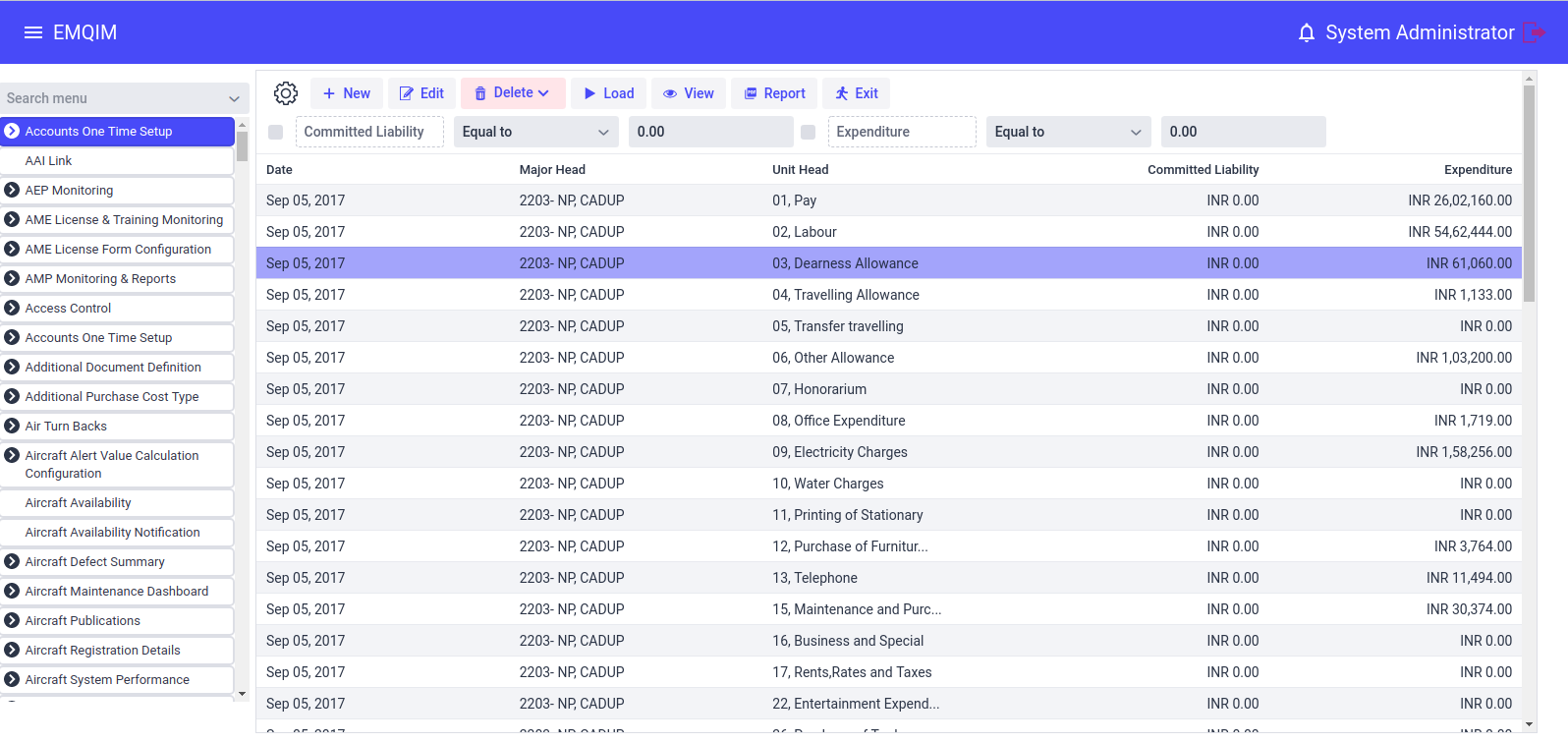This screenshot has width=1568, height=743.
Task: Open Aircraft Availability Notification item
Action: pos(117,532)
